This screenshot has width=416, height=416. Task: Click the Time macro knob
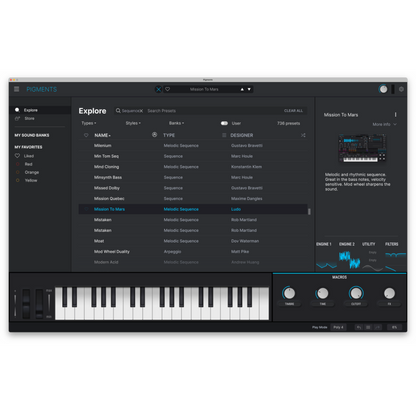pyautogui.click(x=322, y=293)
